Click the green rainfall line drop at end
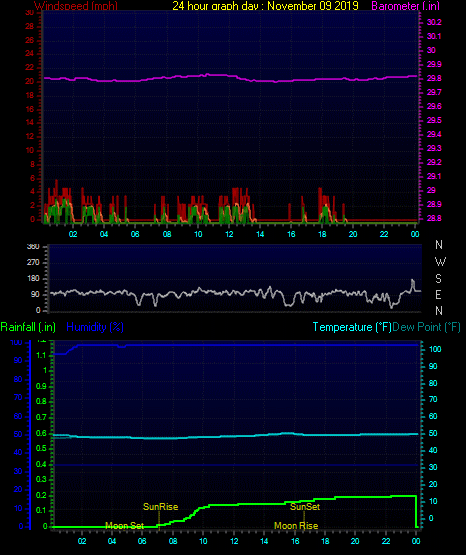The height and width of the screenshot is (555, 466). pyautogui.click(x=416, y=511)
